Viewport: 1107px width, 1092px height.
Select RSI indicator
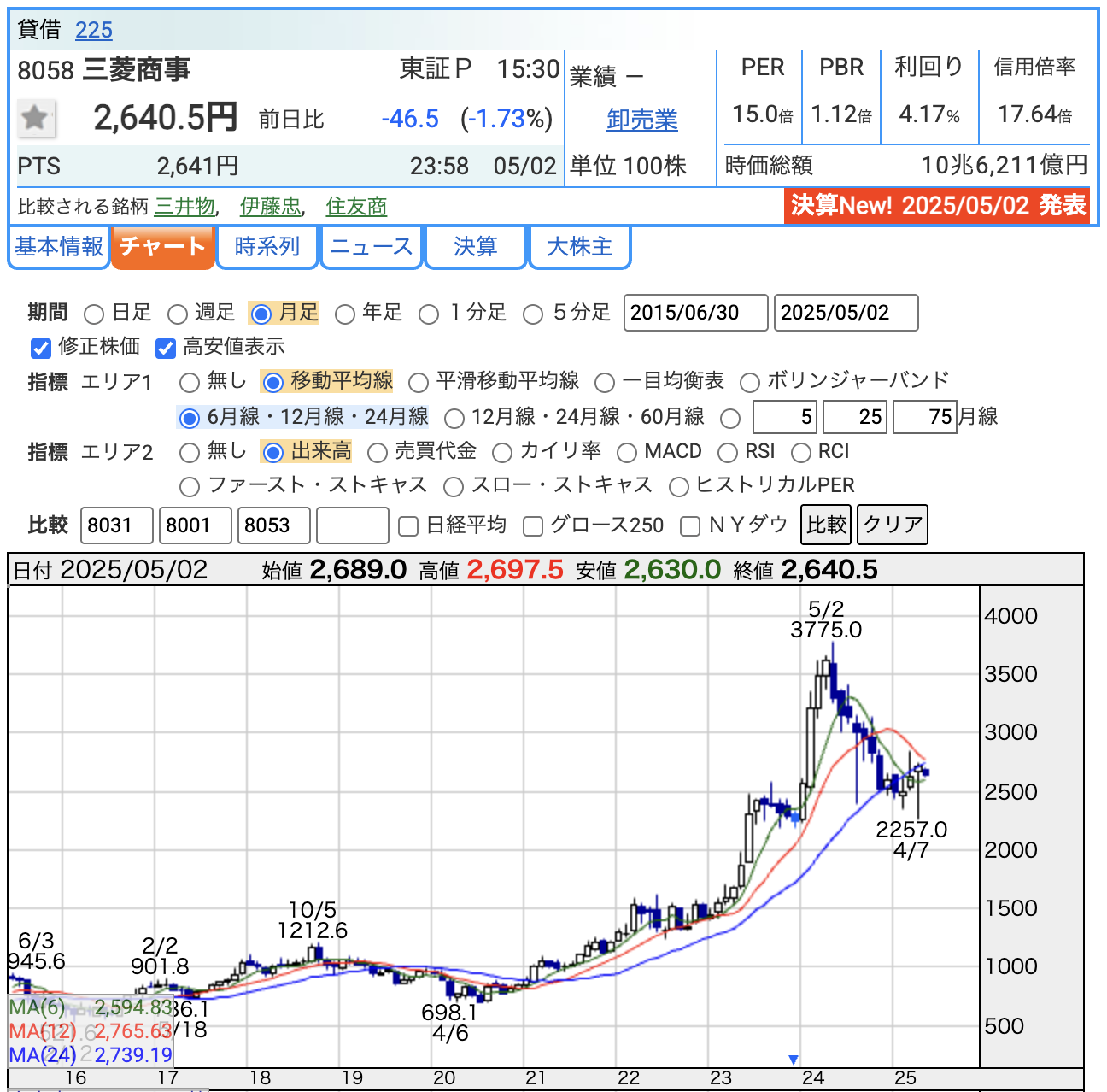click(x=728, y=452)
